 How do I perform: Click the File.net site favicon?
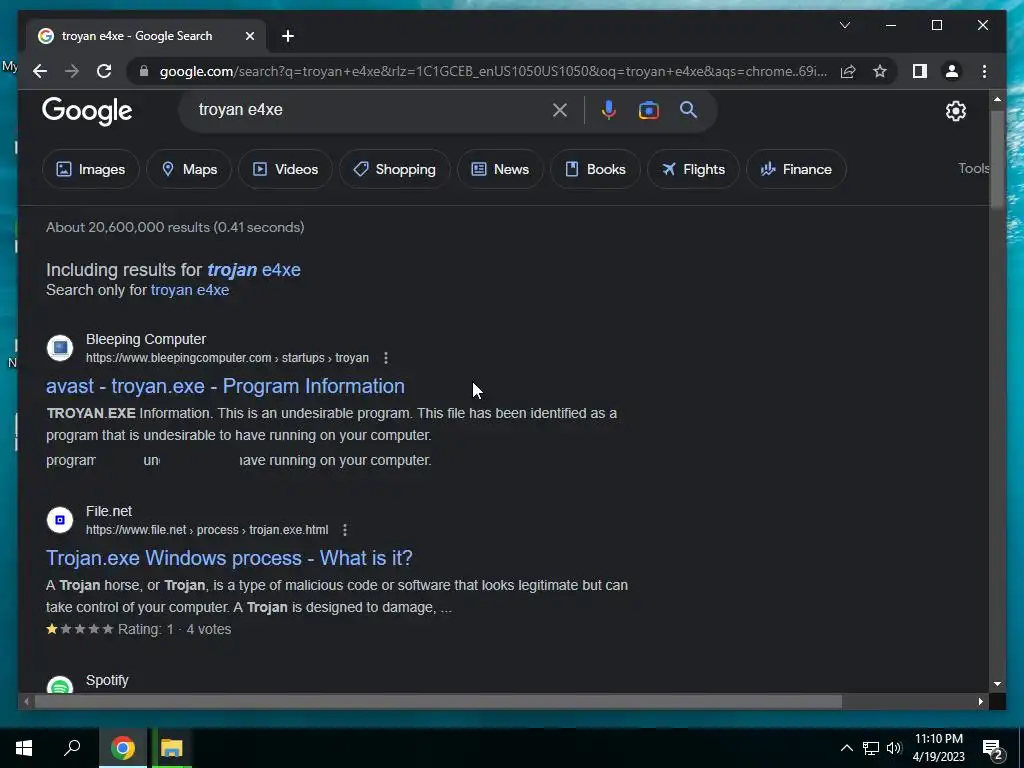pos(60,520)
